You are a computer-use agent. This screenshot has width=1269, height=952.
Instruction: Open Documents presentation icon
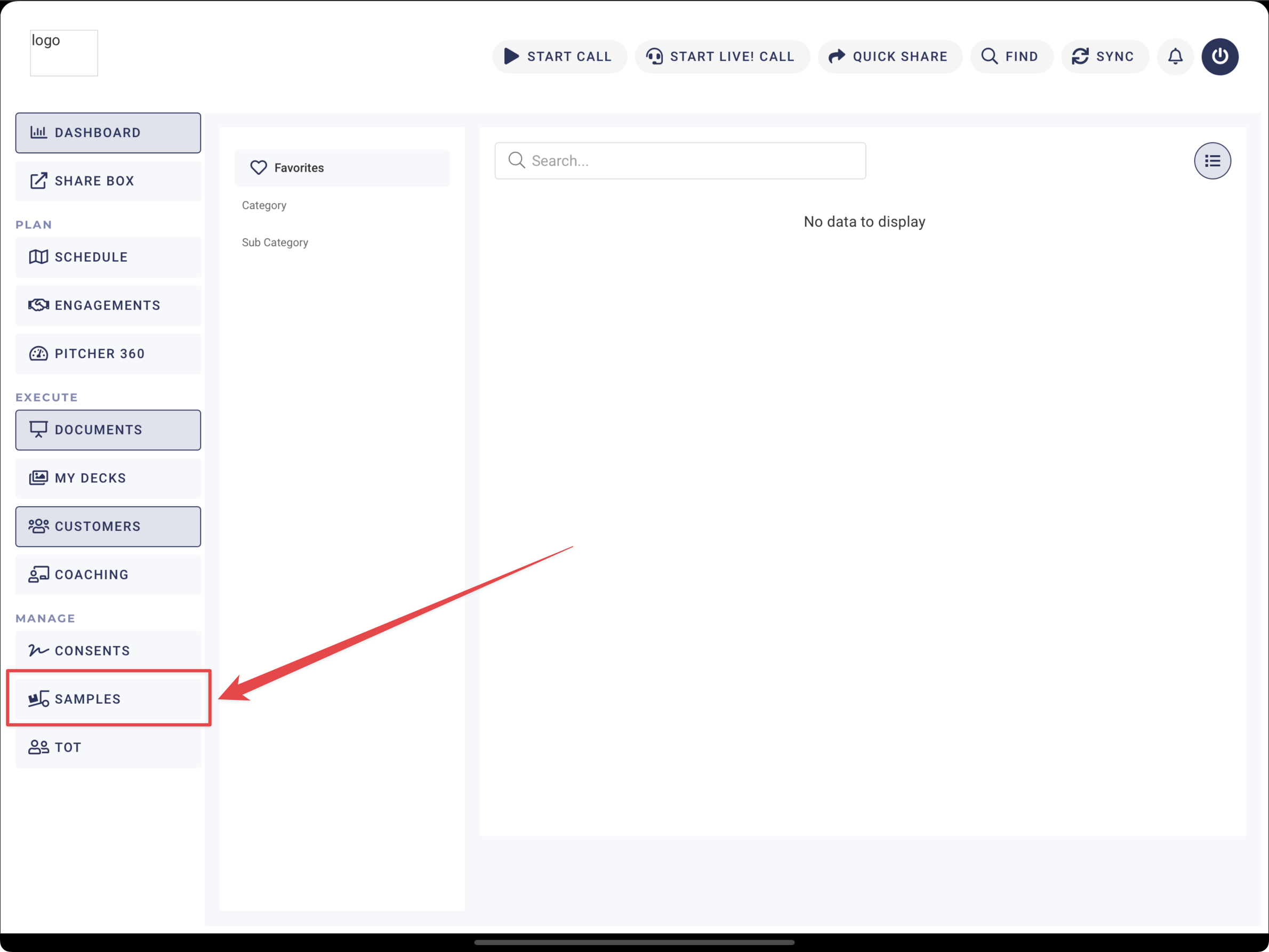pyautogui.click(x=38, y=430)
